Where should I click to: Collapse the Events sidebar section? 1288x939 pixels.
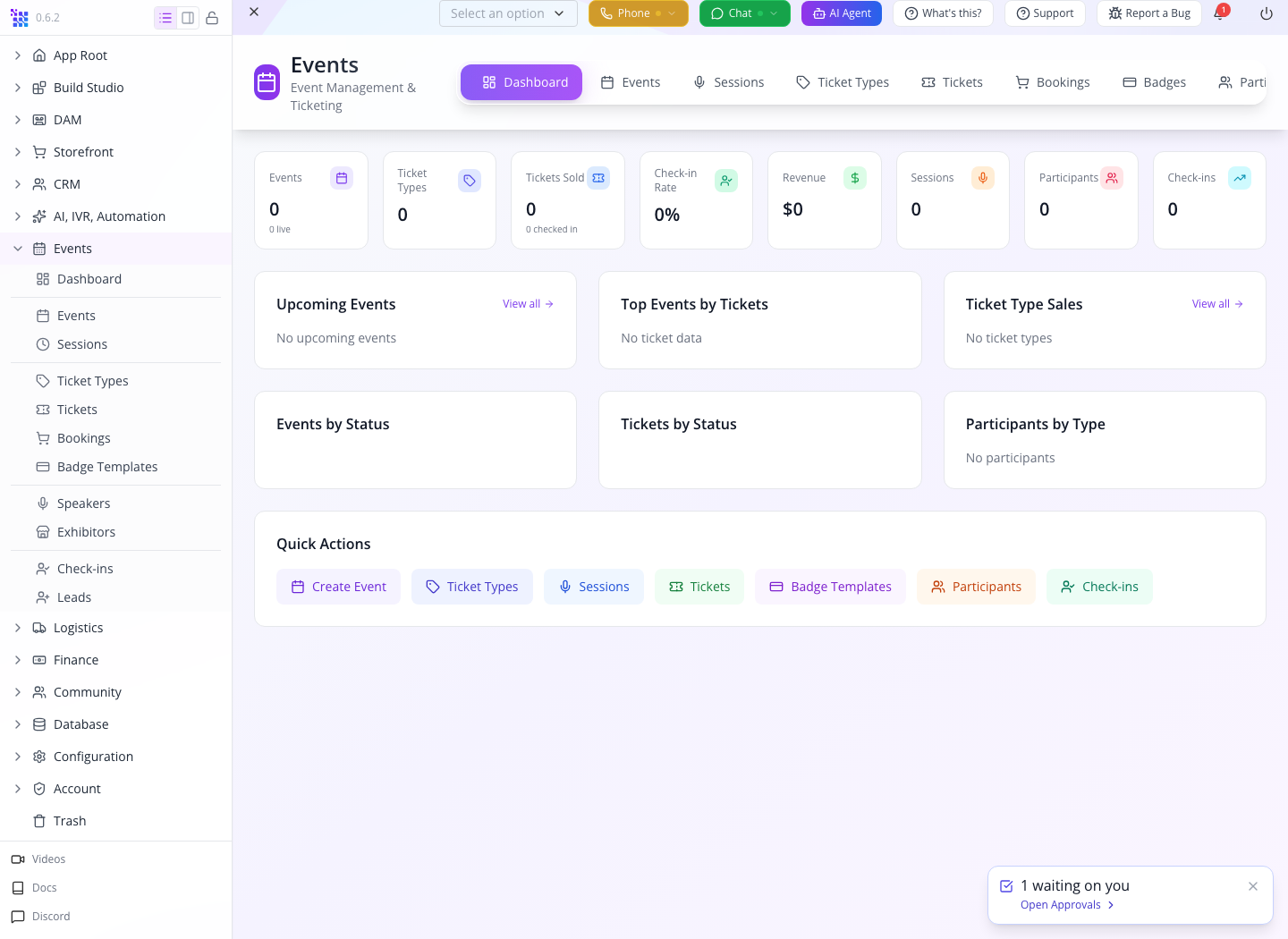pos(18,249)
